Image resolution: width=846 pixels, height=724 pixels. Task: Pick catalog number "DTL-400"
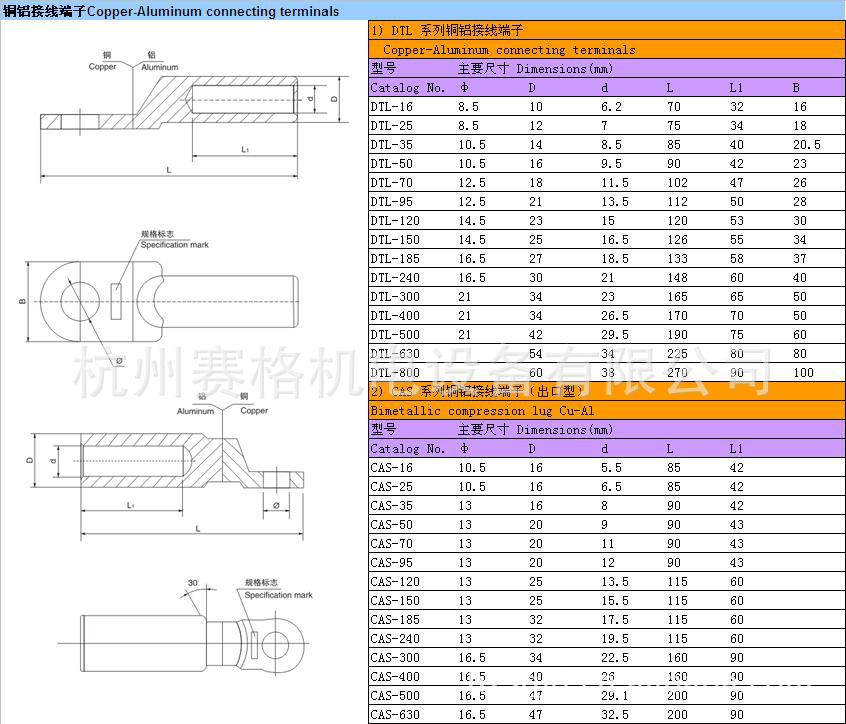pyautogui.click(x=395, y=316)
